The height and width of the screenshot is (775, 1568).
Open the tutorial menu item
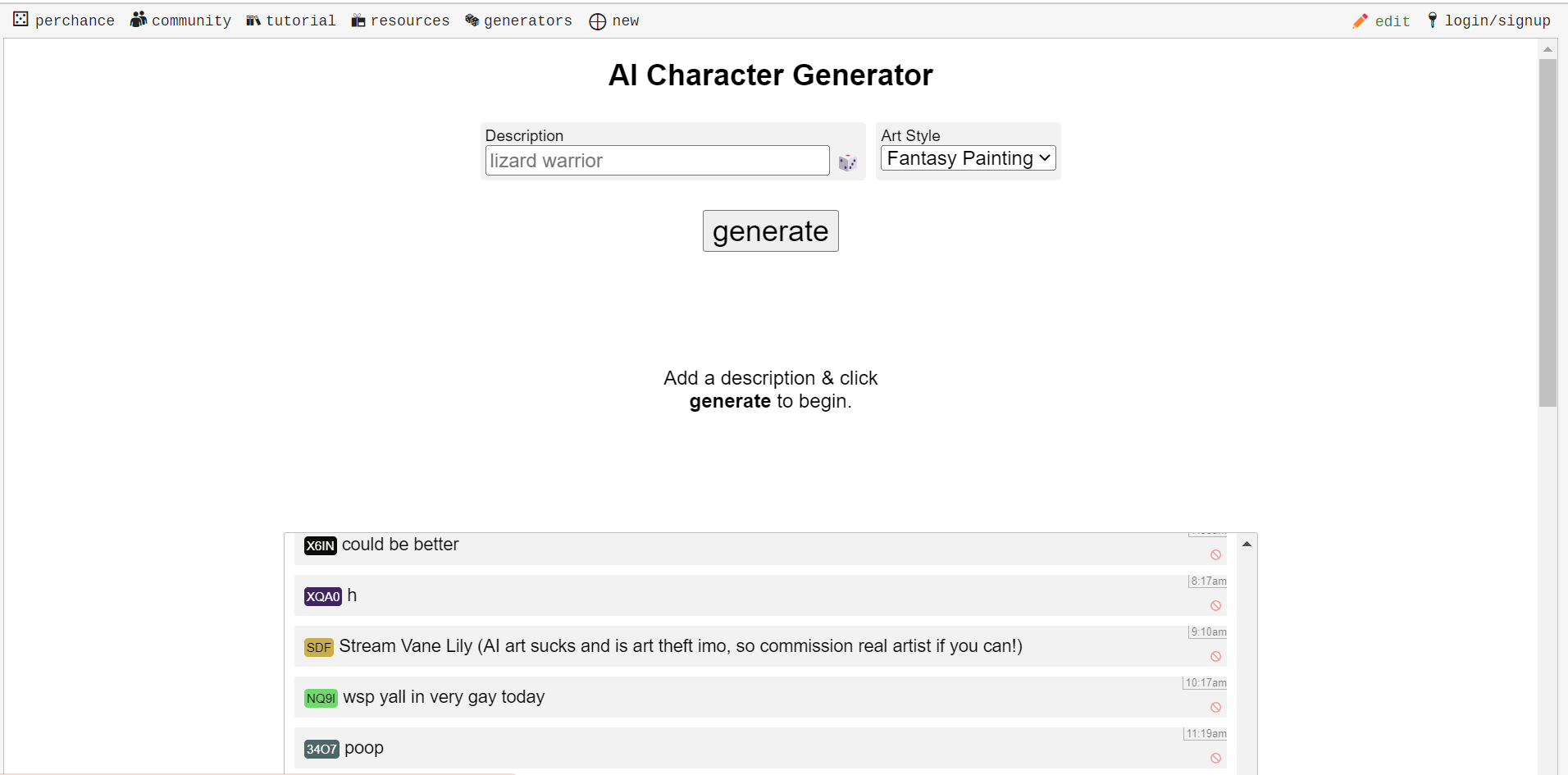click(300, 20)
